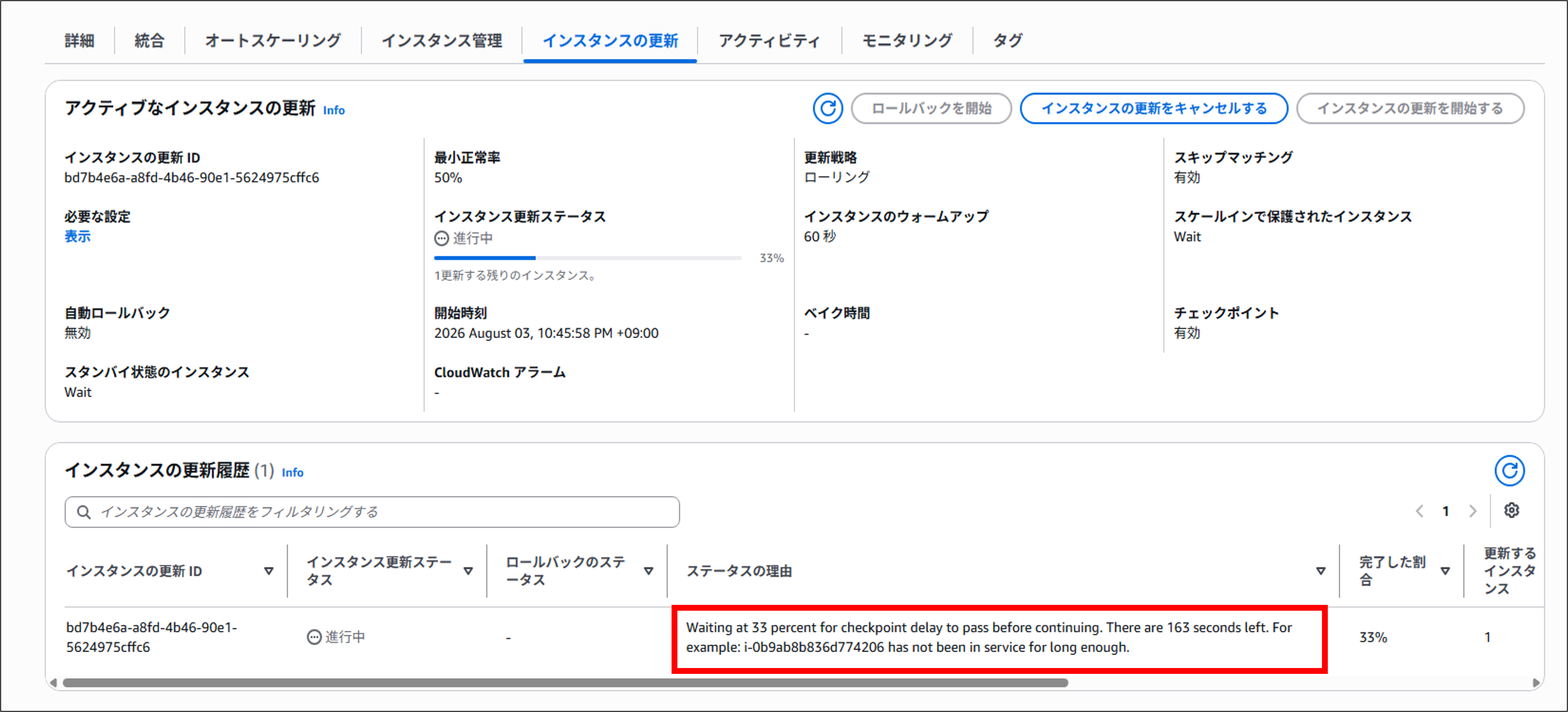
Task: Go to previous history page arrow
Action: 1419,511
